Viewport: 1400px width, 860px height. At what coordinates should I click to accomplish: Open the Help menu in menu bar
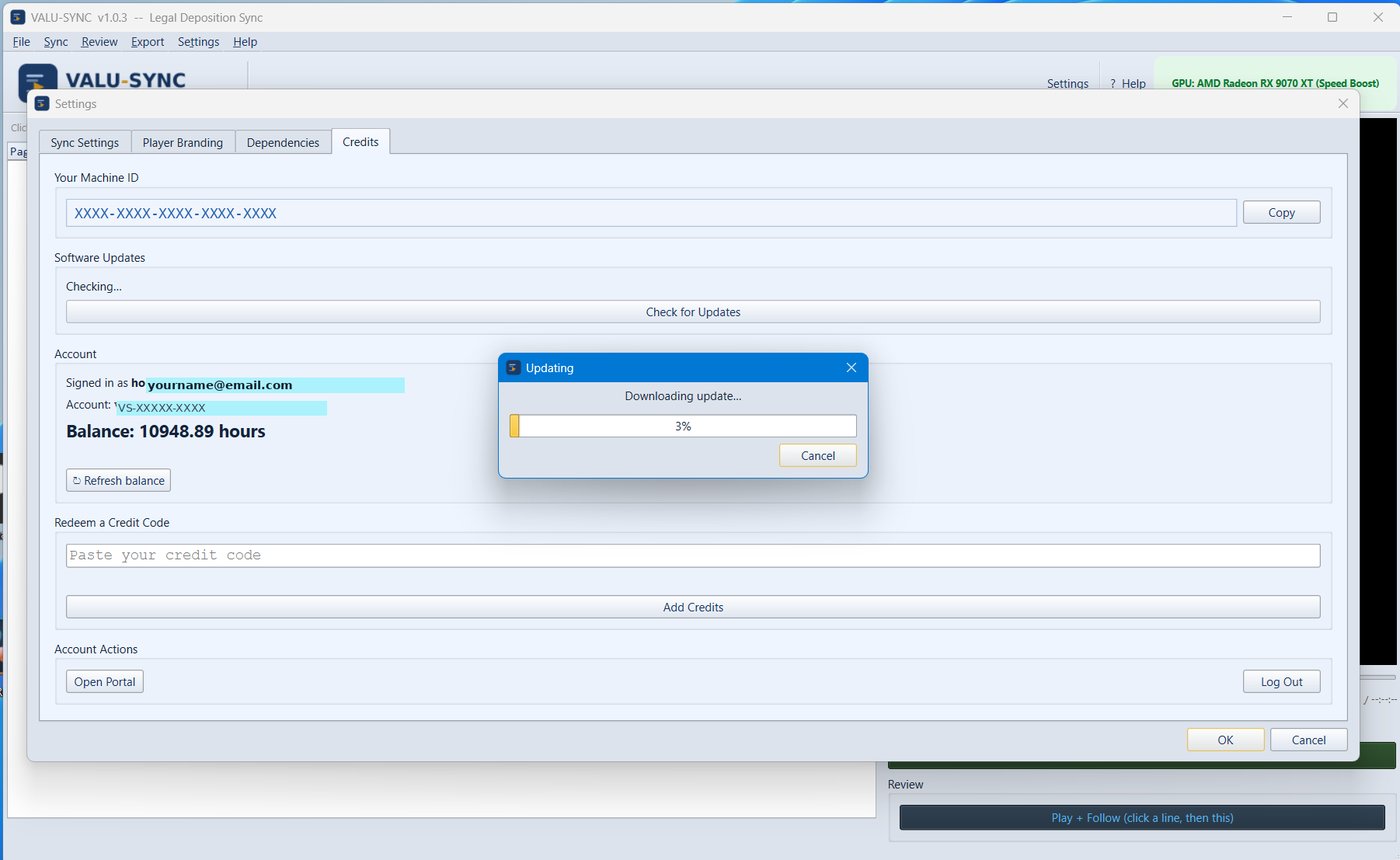(x=245, y=42)
